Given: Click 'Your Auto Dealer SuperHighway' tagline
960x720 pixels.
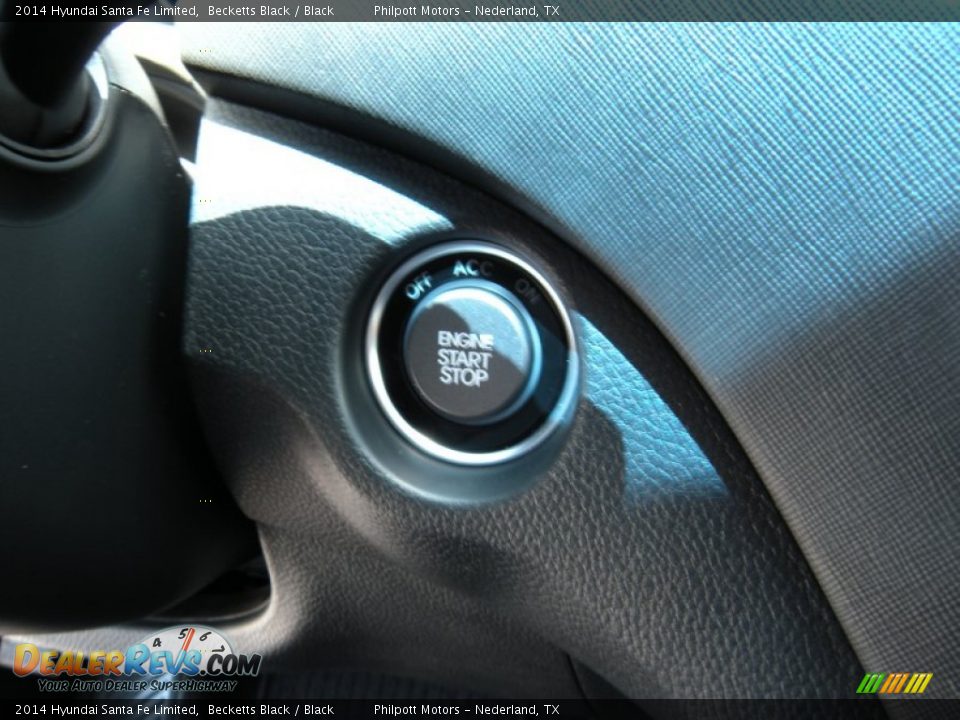Looking at the screenshot, I should [x=137, y=686].
